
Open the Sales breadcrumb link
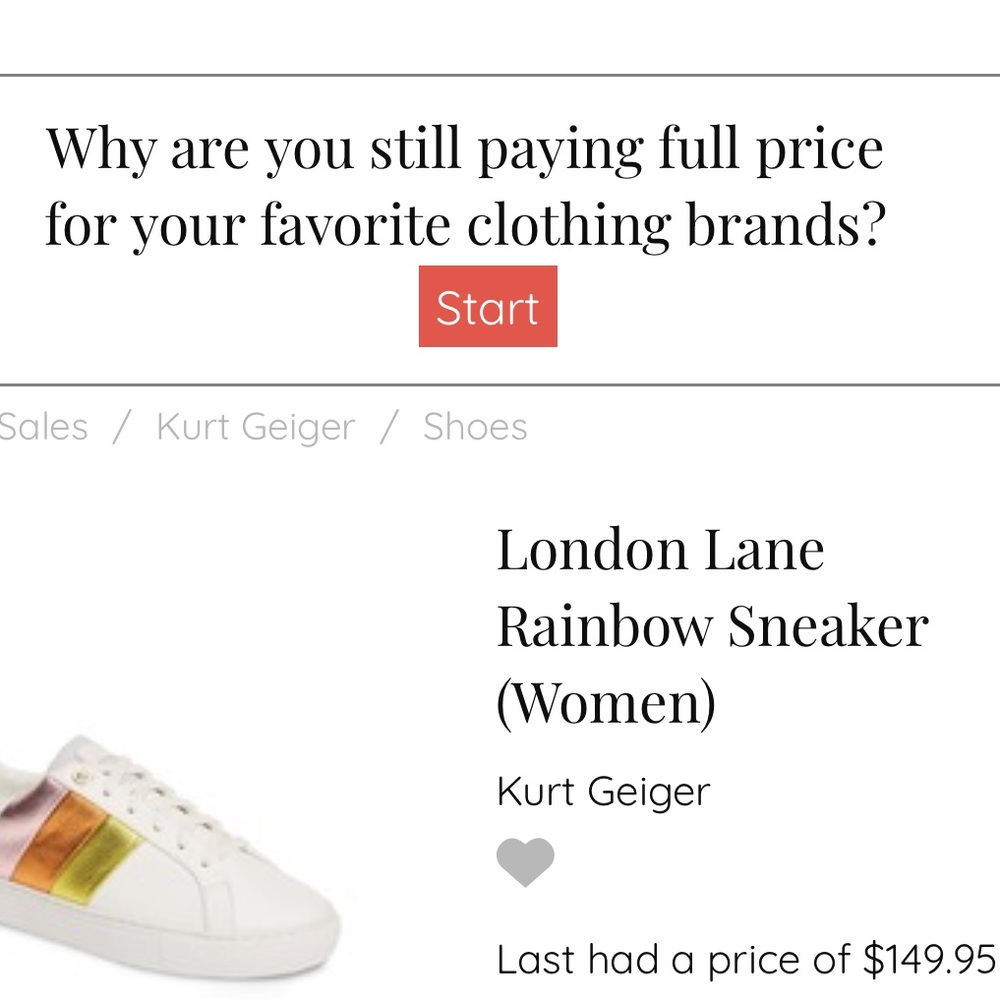(43, 426)
